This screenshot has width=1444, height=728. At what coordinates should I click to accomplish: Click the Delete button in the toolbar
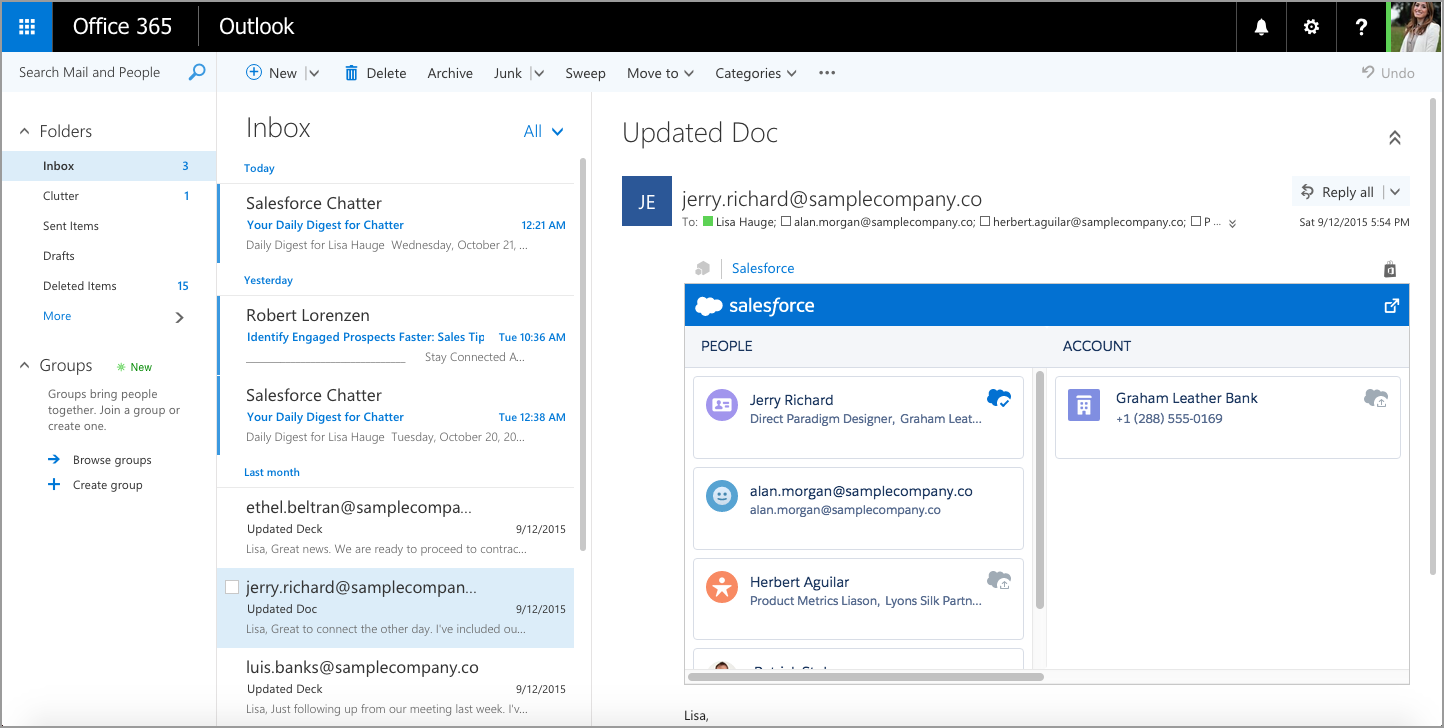375,73
